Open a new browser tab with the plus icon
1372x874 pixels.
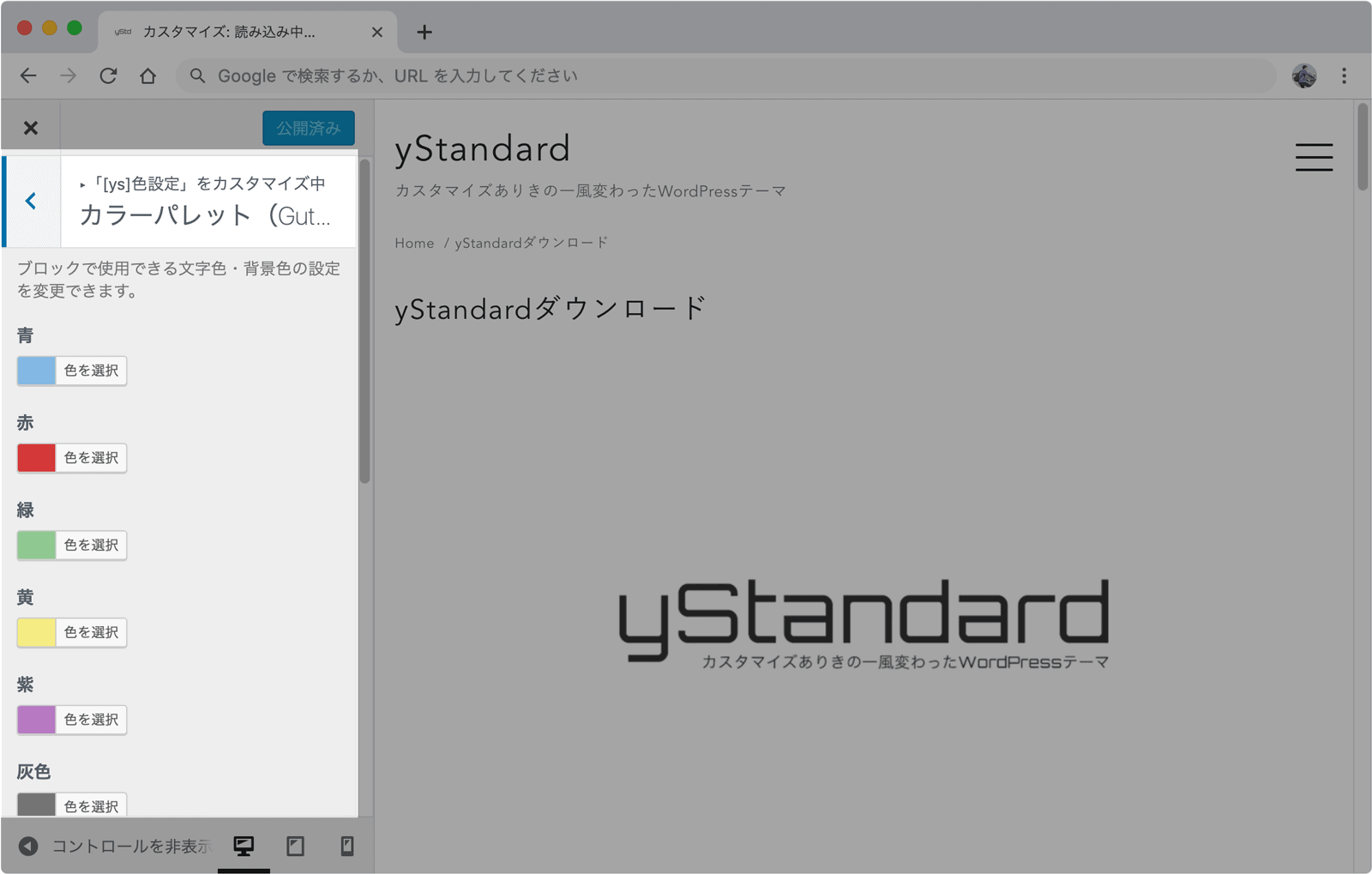pyautogui.click(x=424, y=33)
